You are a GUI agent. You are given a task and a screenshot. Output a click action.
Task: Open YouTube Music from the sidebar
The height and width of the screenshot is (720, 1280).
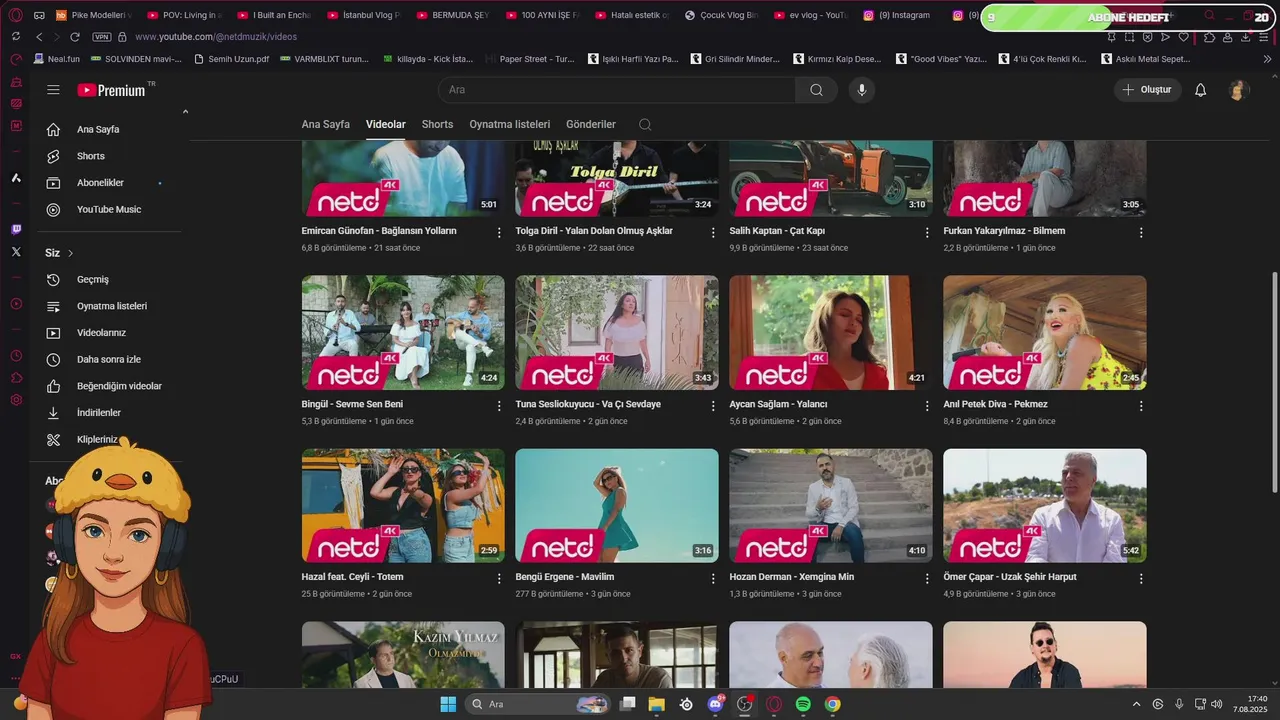point(109,209)
